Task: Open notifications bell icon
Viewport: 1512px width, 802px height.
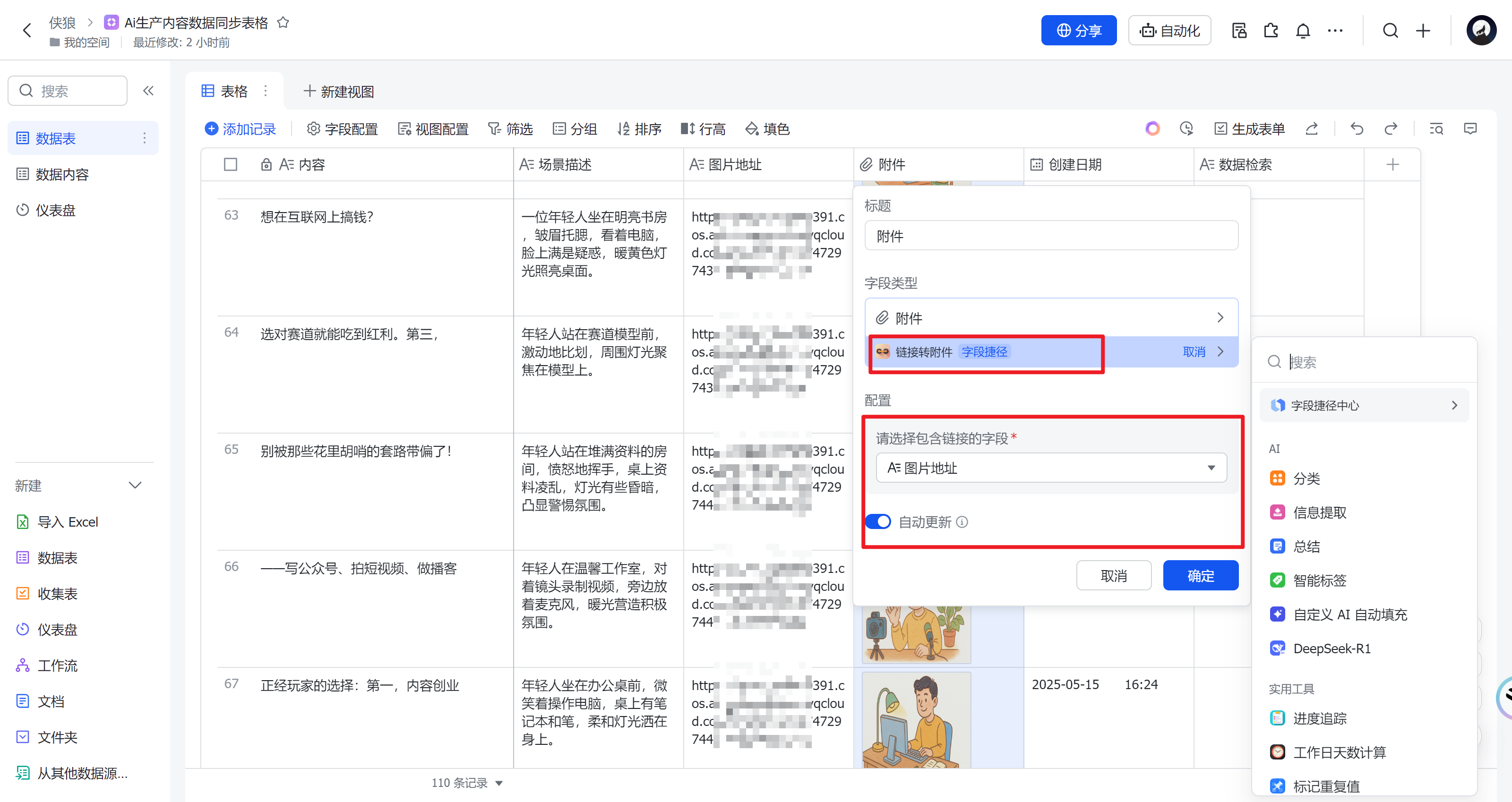Action: 1303,31
